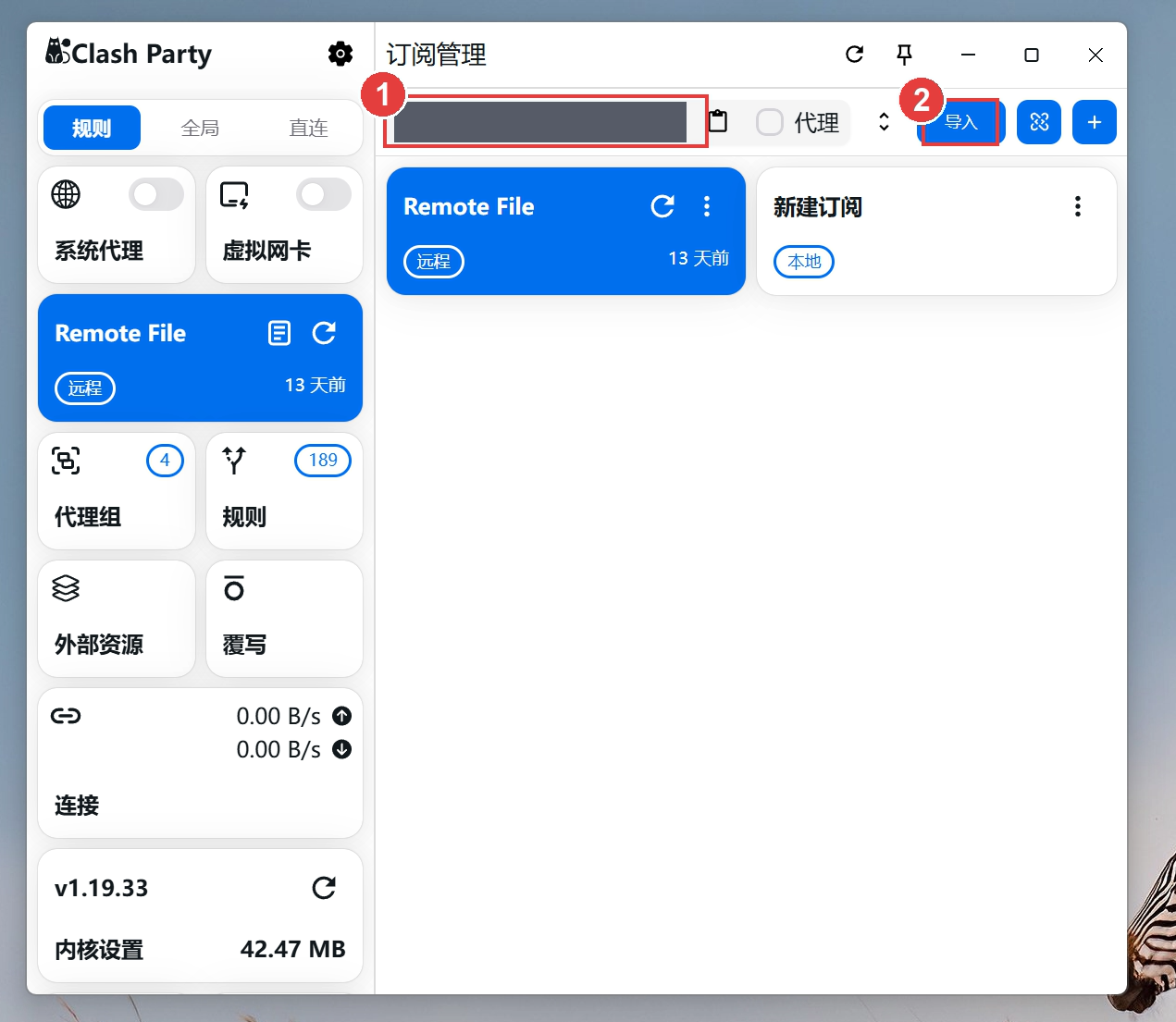Screen dimensions: 1176x1022
Task: Open the Sub-Store icon button
Action: pos(1039,122)
